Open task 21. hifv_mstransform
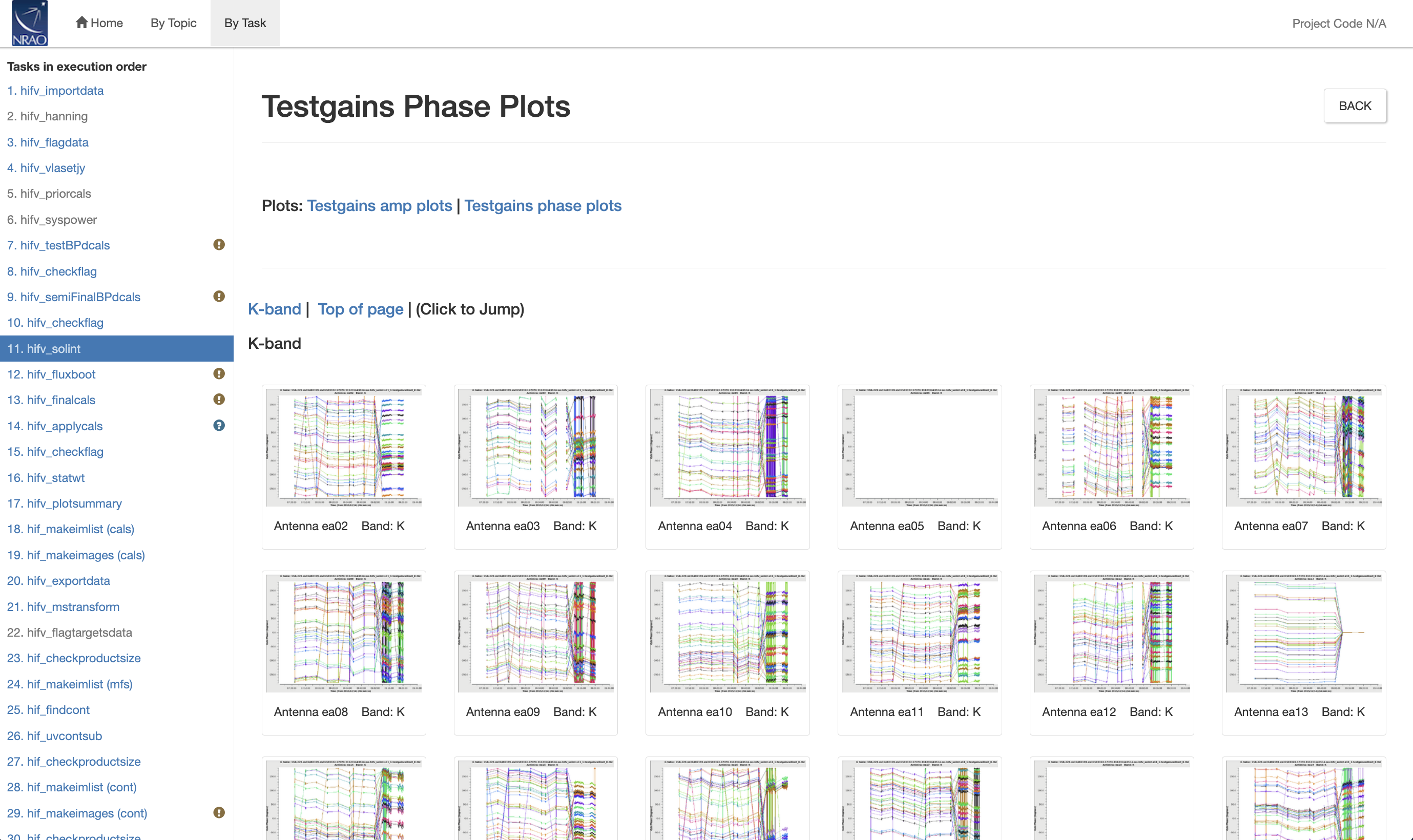The width and height of the screenshot is (1413, 840). [x=63, y=607]
